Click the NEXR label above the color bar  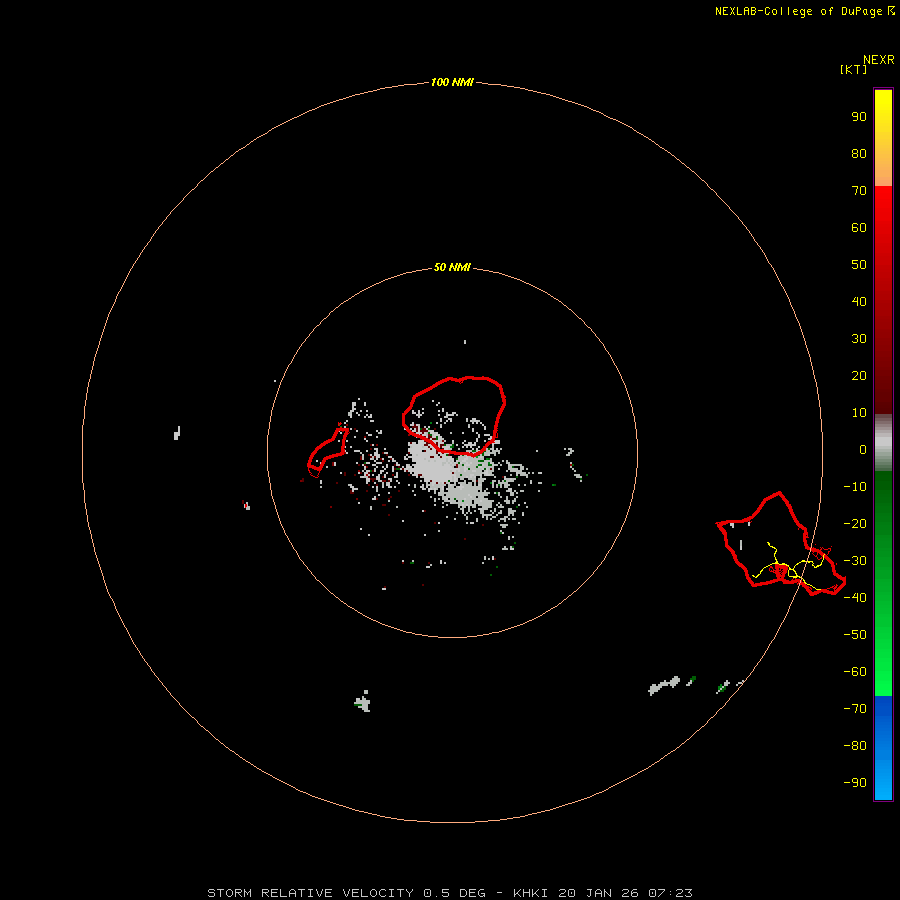click(x=878, y=60)
